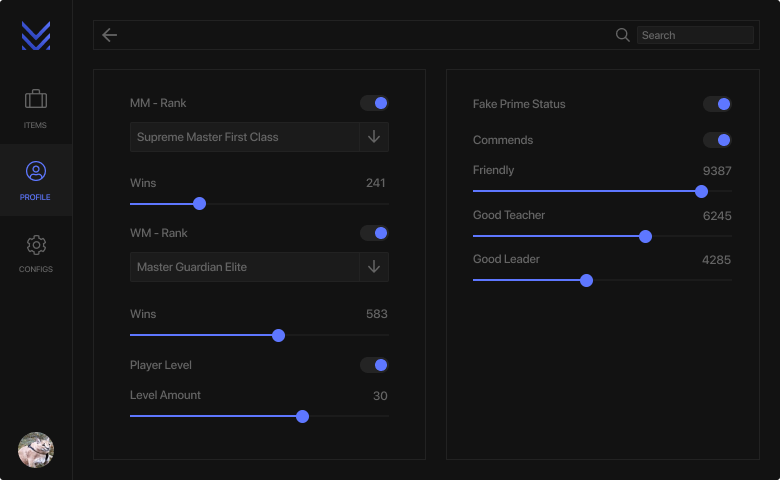Open the user avatar picture
Viewport: 780px width, 480px height.
point(36,450)
